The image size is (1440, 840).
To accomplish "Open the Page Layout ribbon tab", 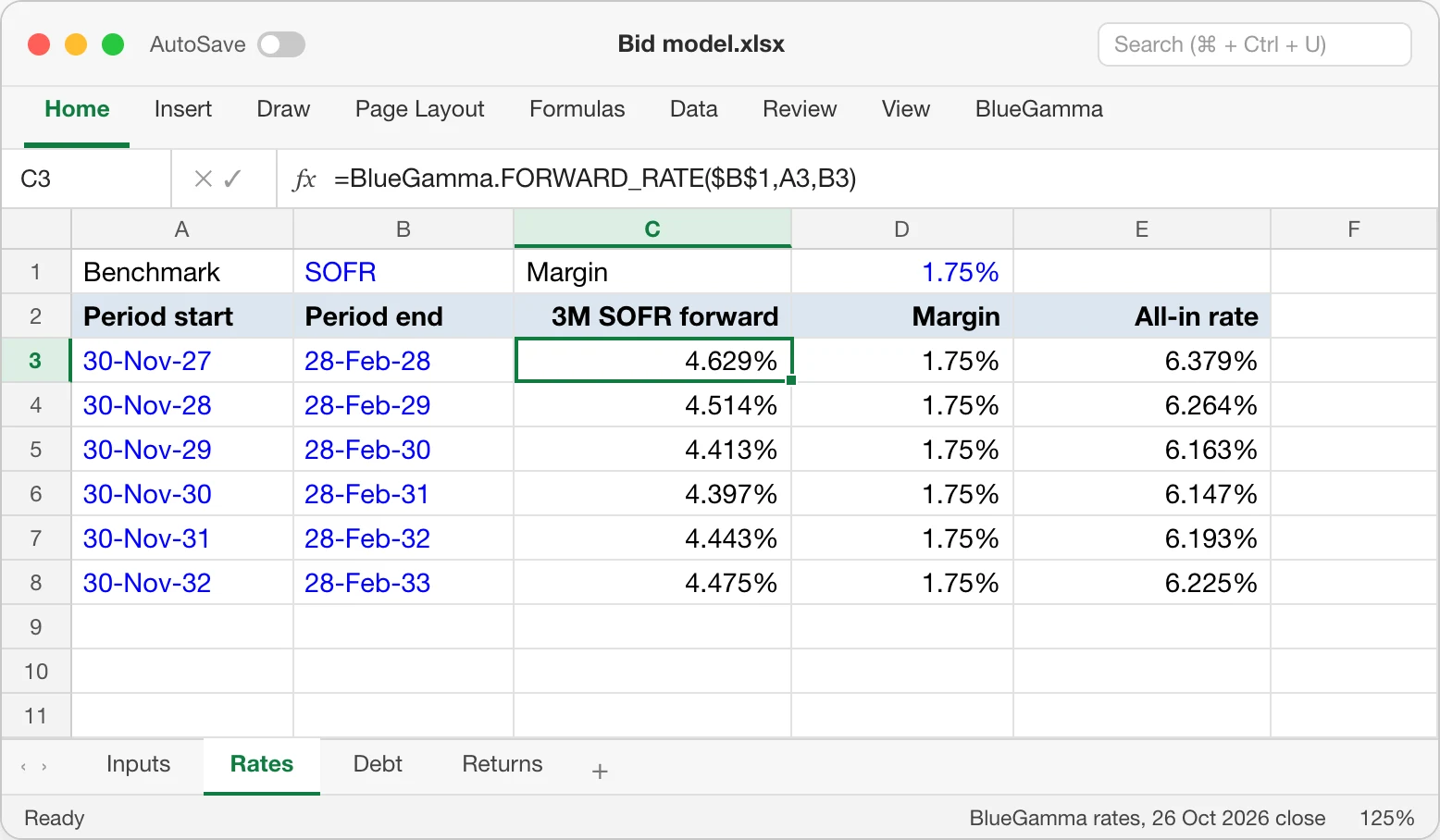I will click(x=420, y=109).
